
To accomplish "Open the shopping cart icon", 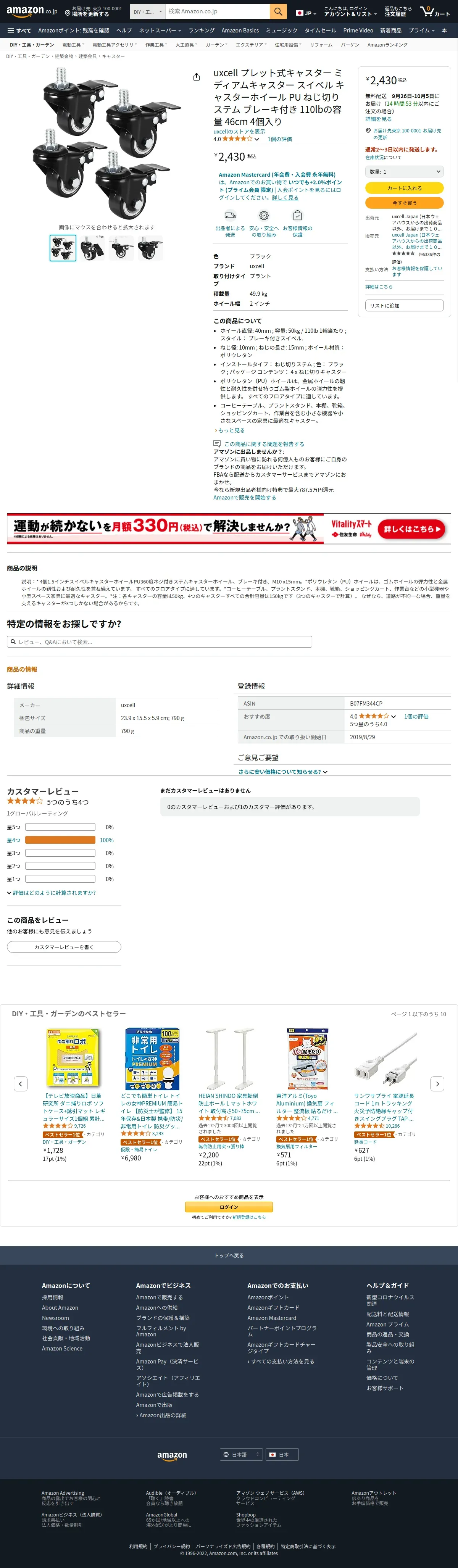I will pyautogui.click(x=434, y=11).
